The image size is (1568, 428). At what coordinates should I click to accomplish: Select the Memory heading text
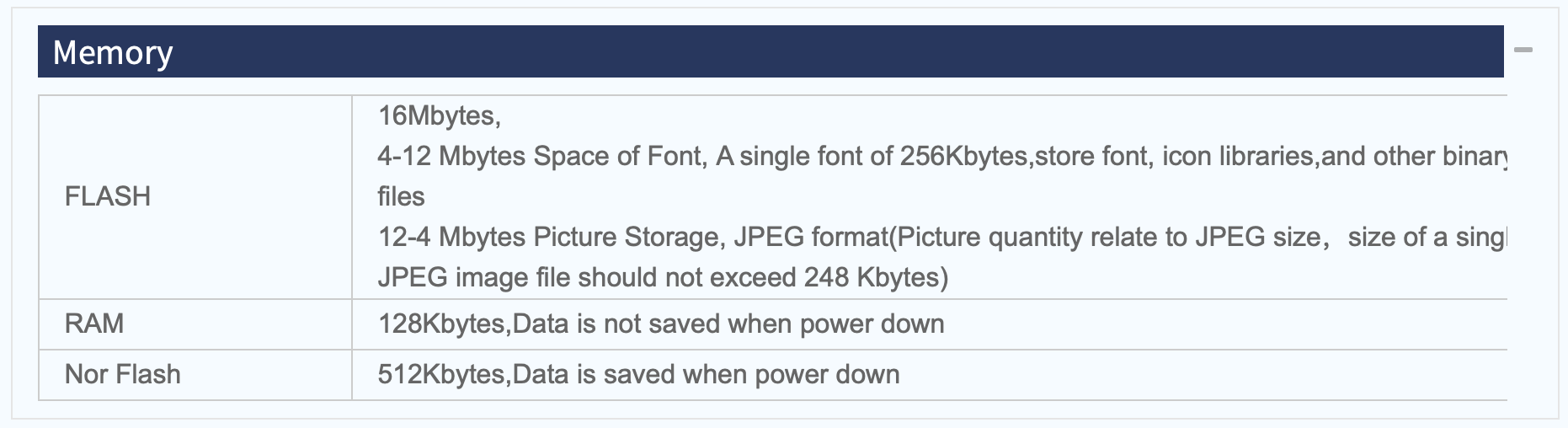point(113,52)
